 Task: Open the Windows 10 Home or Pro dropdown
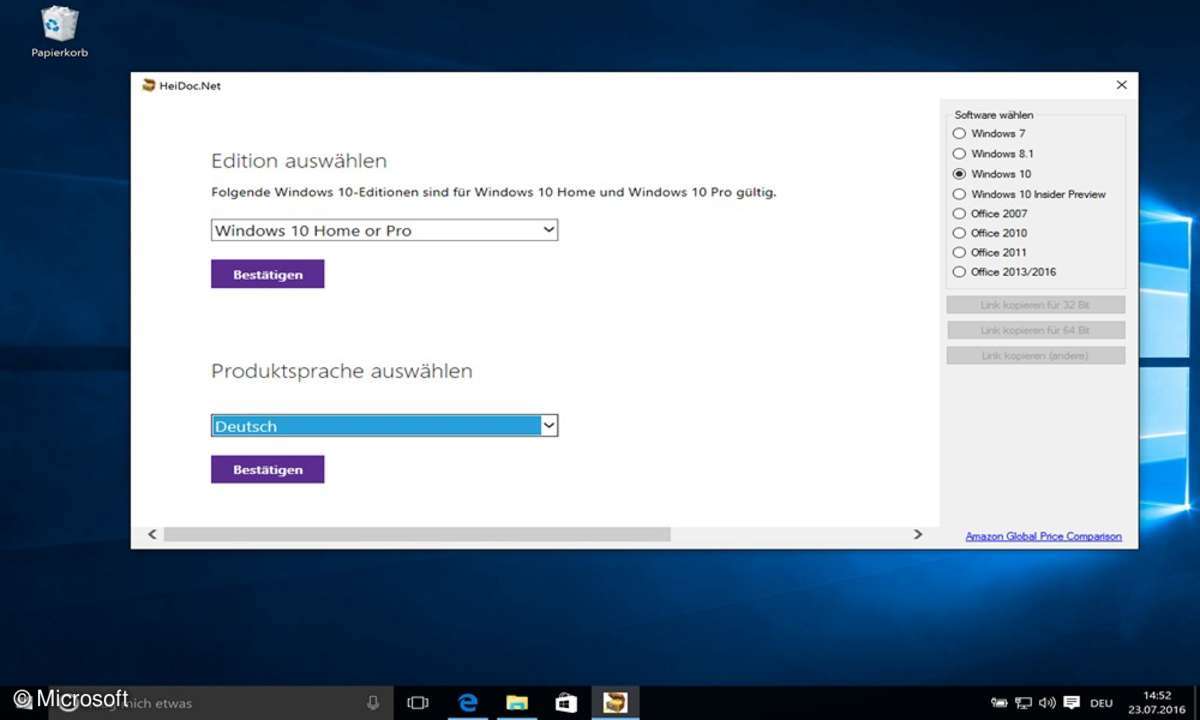pos(384,230)
